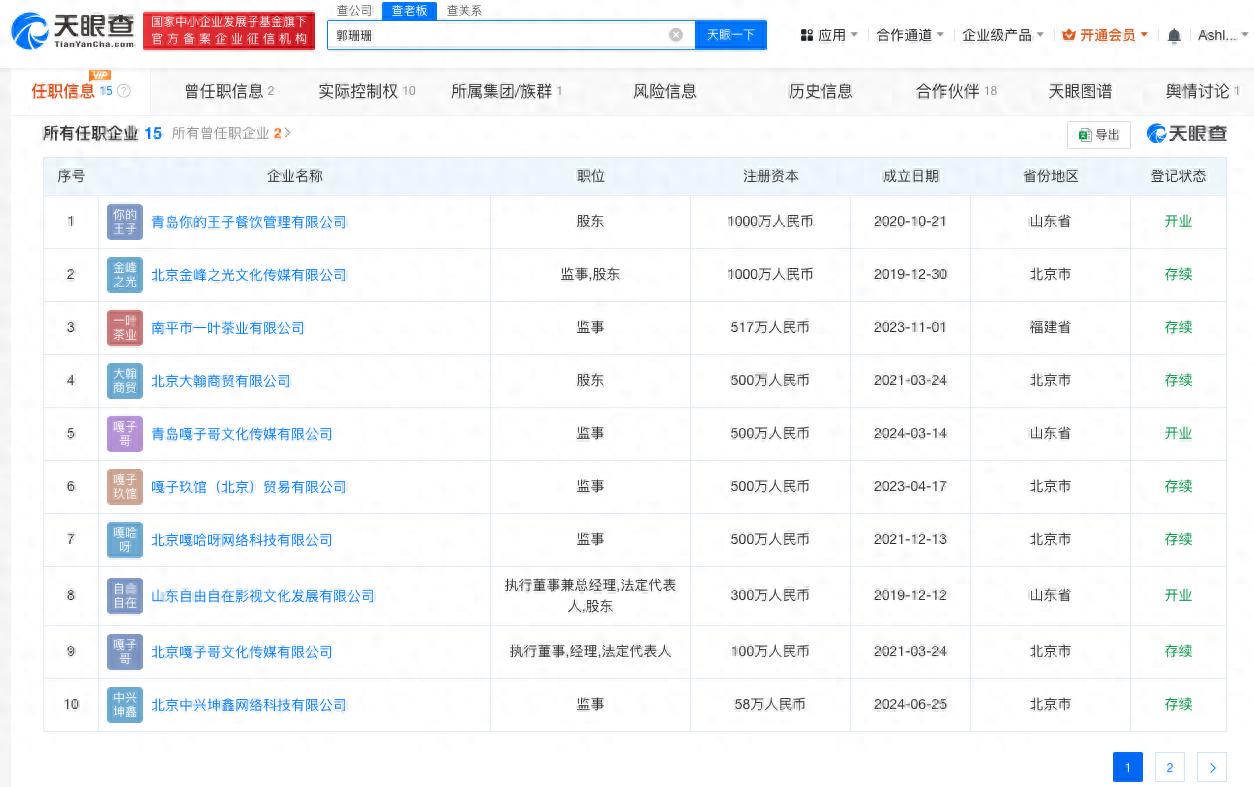Click the 你的王子 company logo
The image size is (1254, 787).
click(125, 222)
